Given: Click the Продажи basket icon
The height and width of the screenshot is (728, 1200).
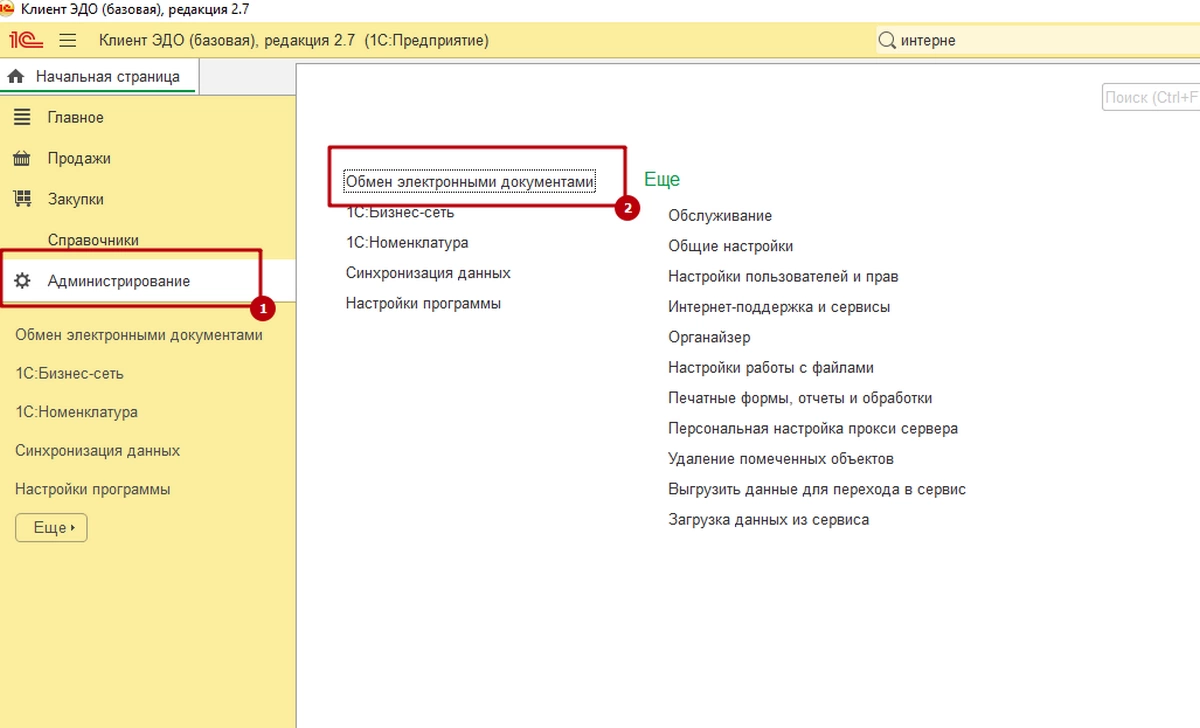Looking at the screenshot, I should [x=22, y=158].
